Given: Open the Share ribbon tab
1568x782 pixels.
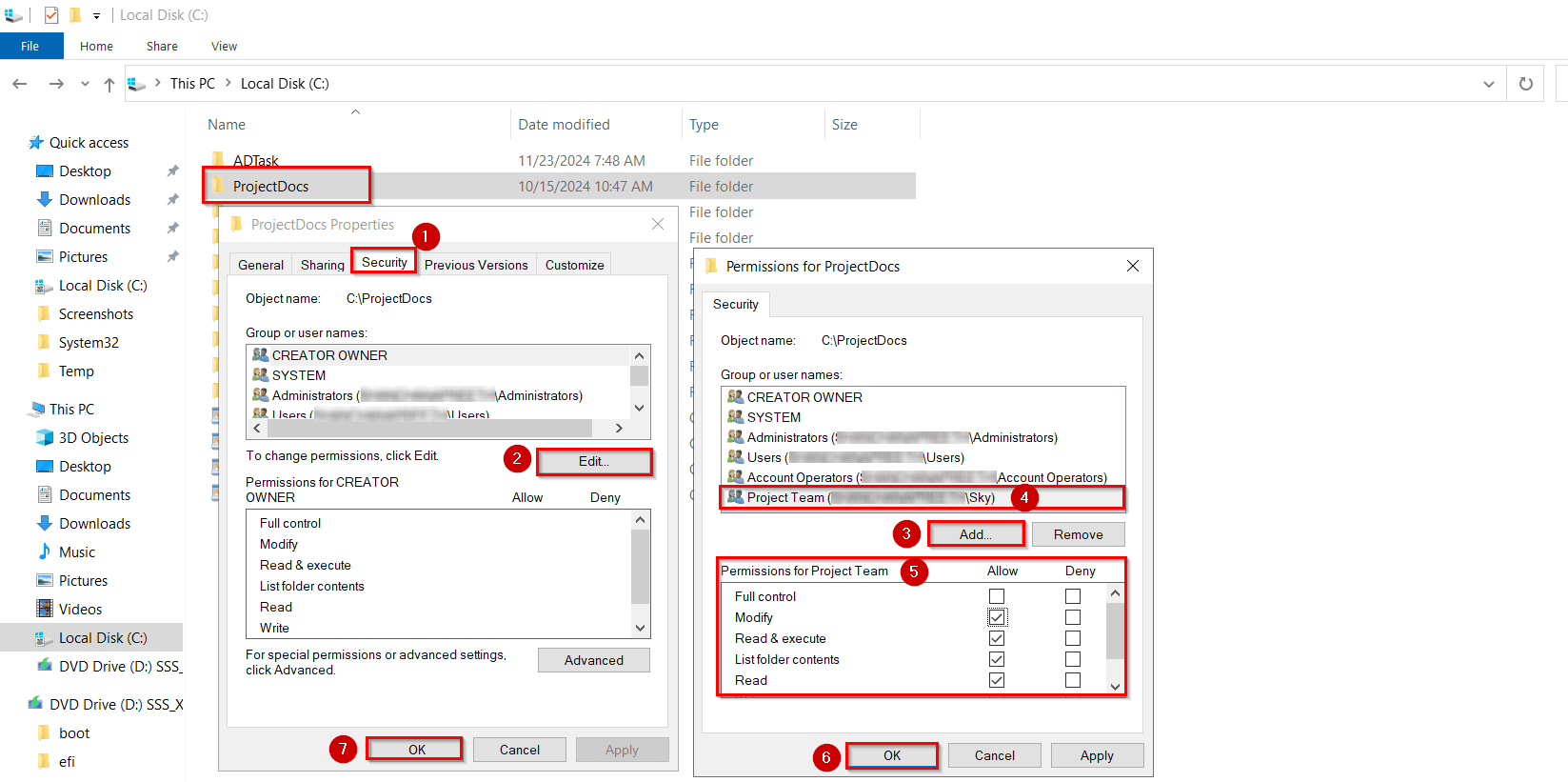Looking at the screenshot, I should tap(162, 46).
